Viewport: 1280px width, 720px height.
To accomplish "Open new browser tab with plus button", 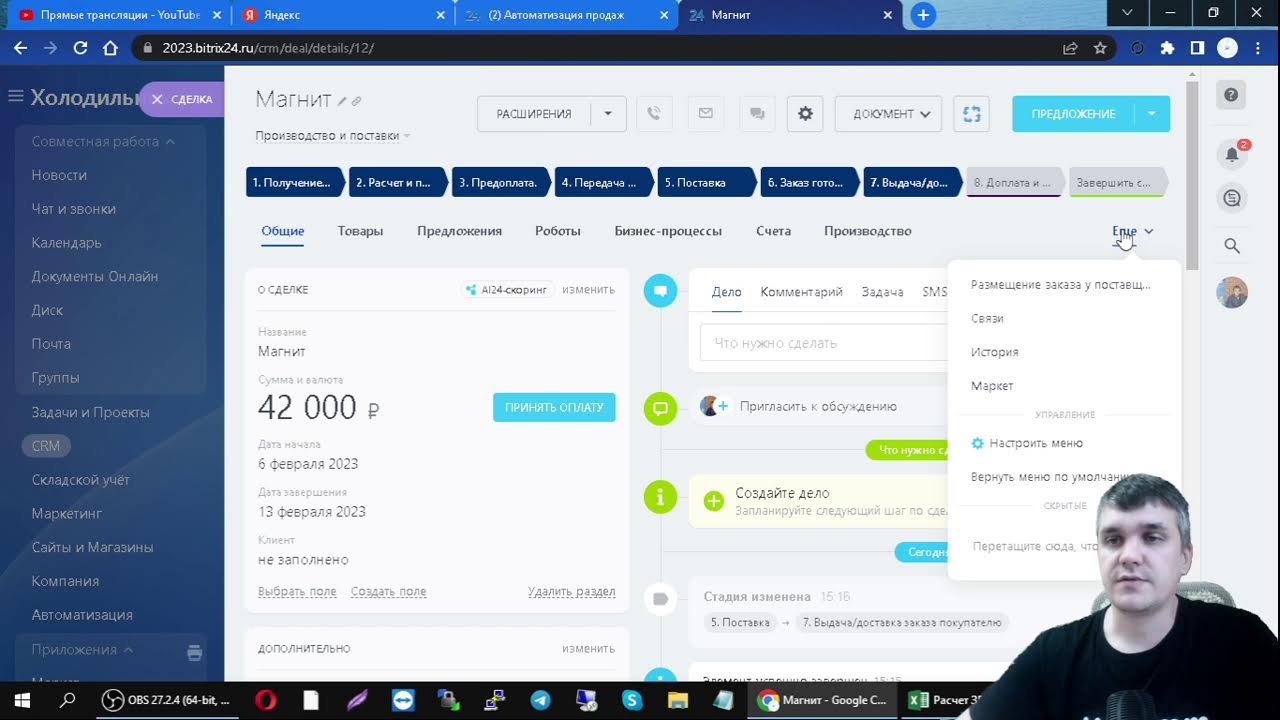I will click(923, 15).
